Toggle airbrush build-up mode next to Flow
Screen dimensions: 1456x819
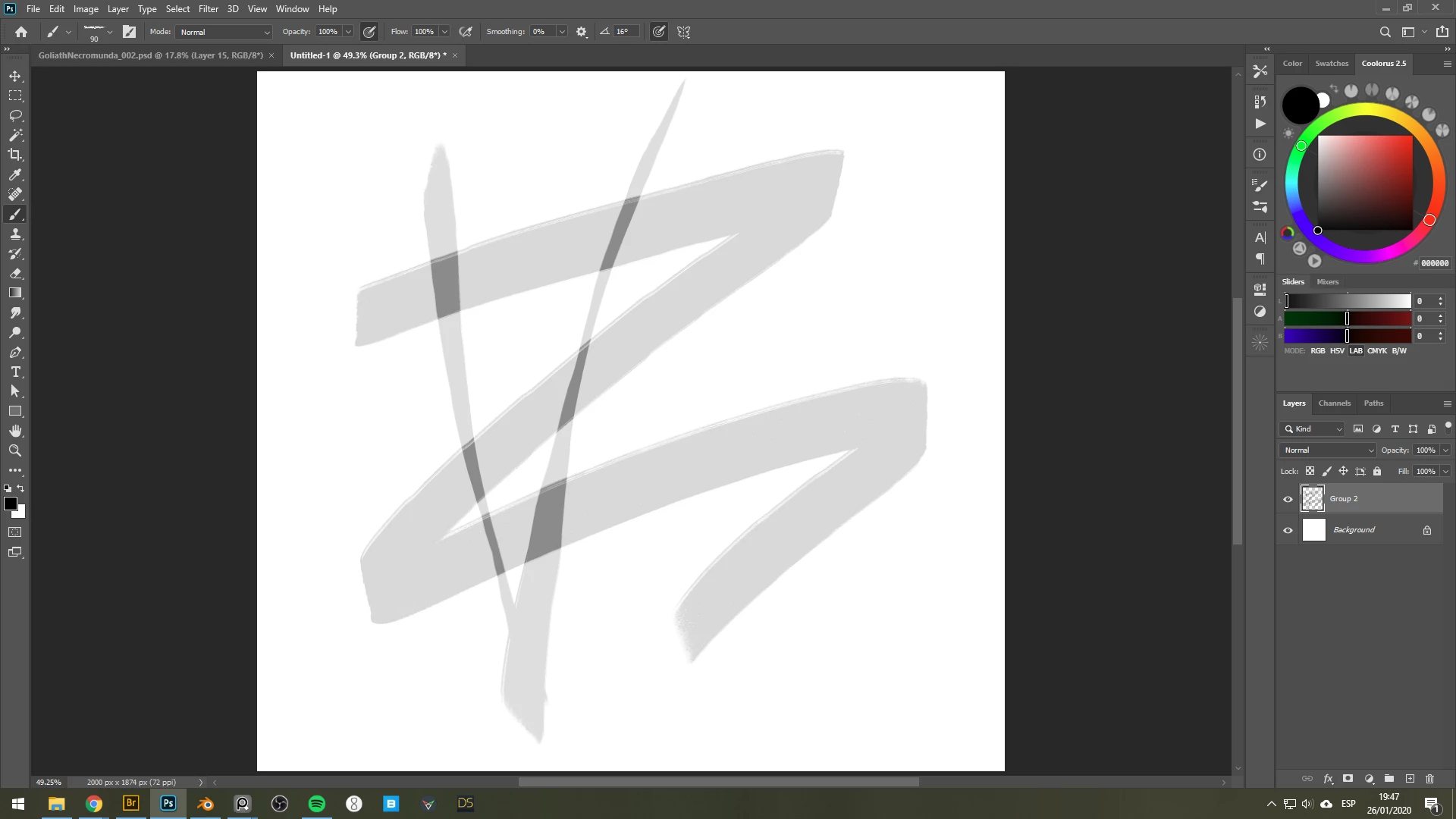tap(466, 32)
